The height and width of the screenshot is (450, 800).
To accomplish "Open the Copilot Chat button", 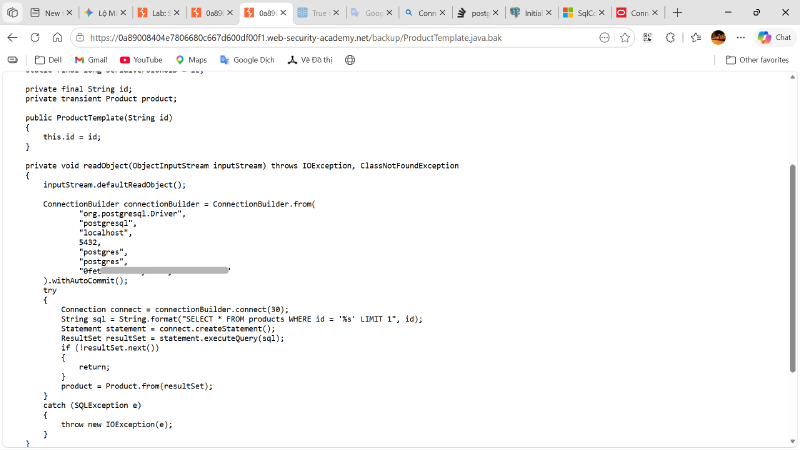I will pyautogui.click(x=774, y=37).
